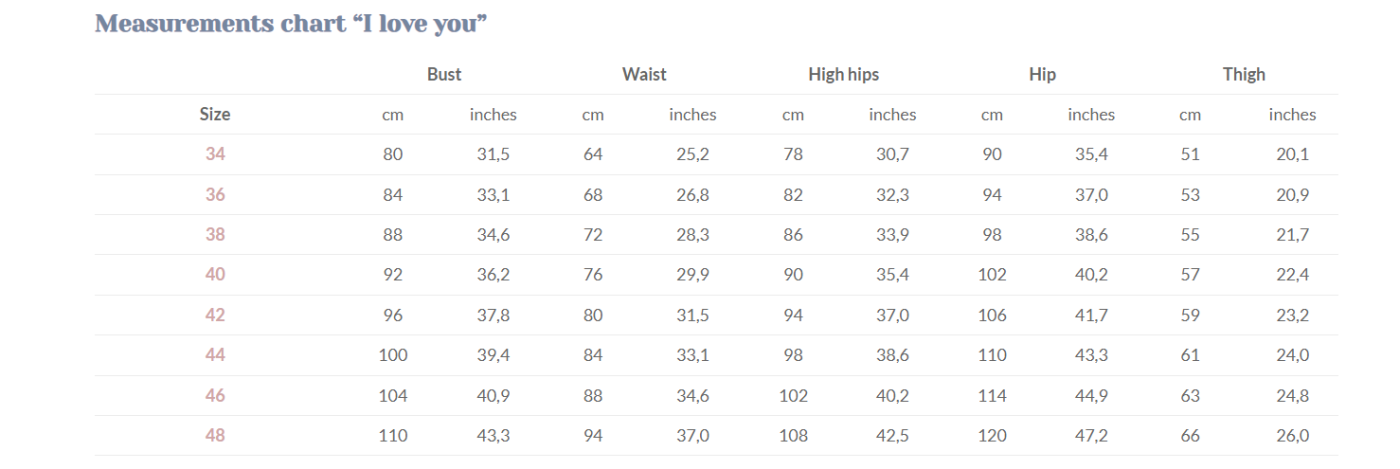Viewport: 1400px width, 469px height.
Task: Select the size 44 link
Action: (215, 355)
